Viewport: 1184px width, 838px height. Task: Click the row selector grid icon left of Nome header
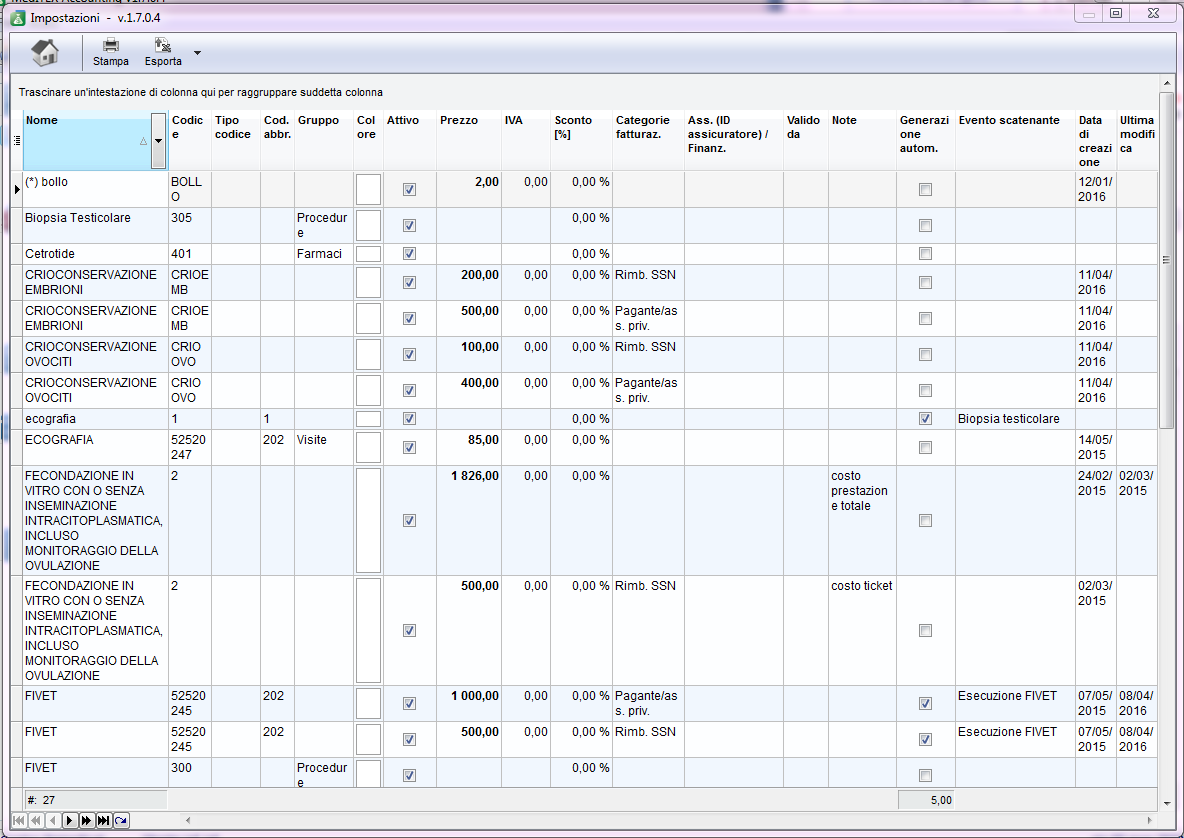point(17,140)
